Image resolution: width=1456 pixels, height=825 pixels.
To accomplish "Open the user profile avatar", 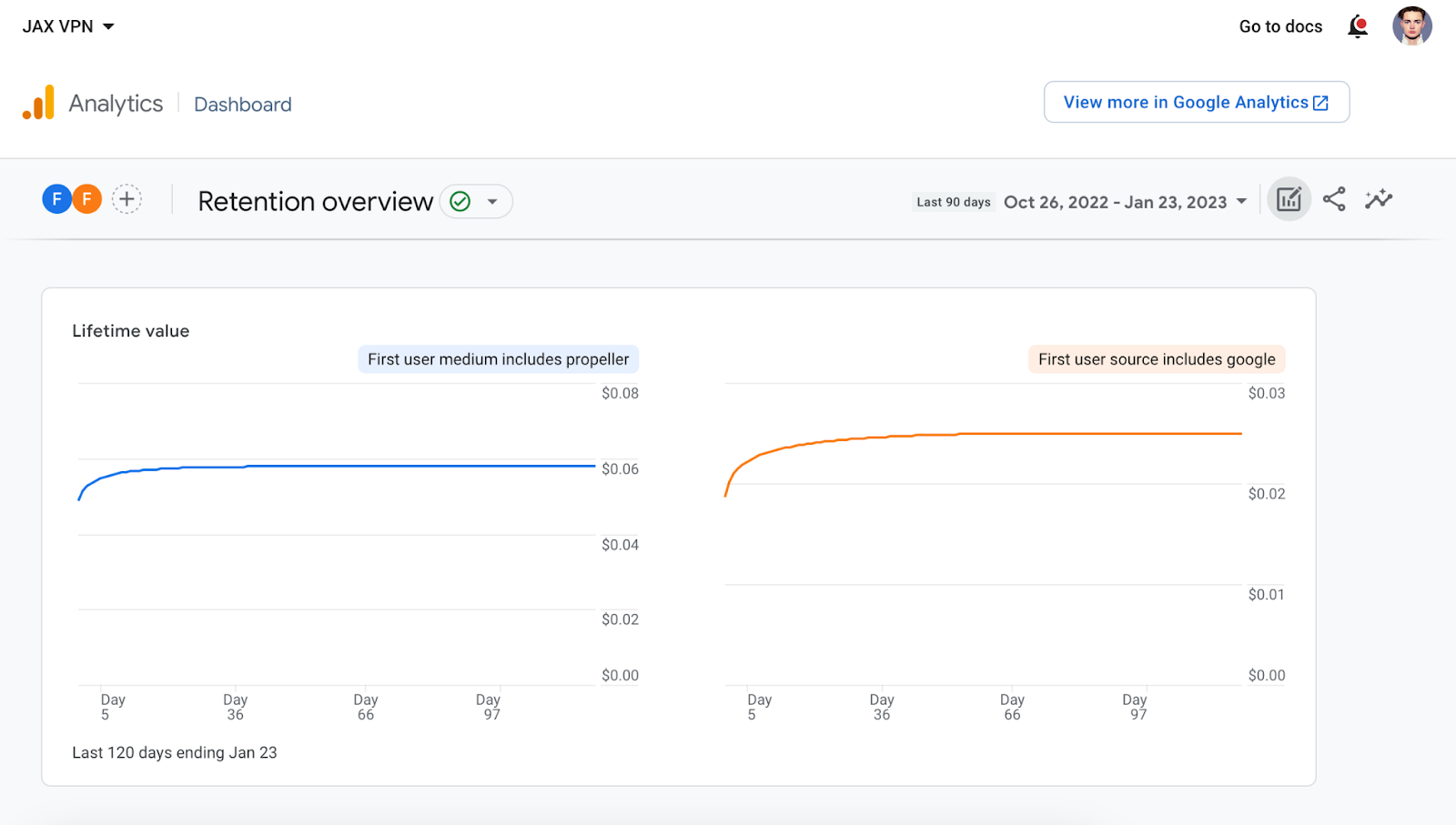I will click(x=1412, y=26).
